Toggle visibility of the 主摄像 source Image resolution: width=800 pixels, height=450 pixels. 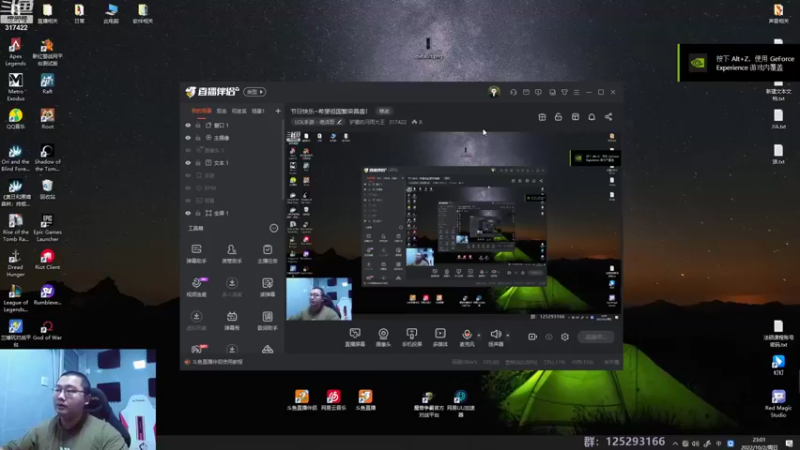(x=188, y=138)
